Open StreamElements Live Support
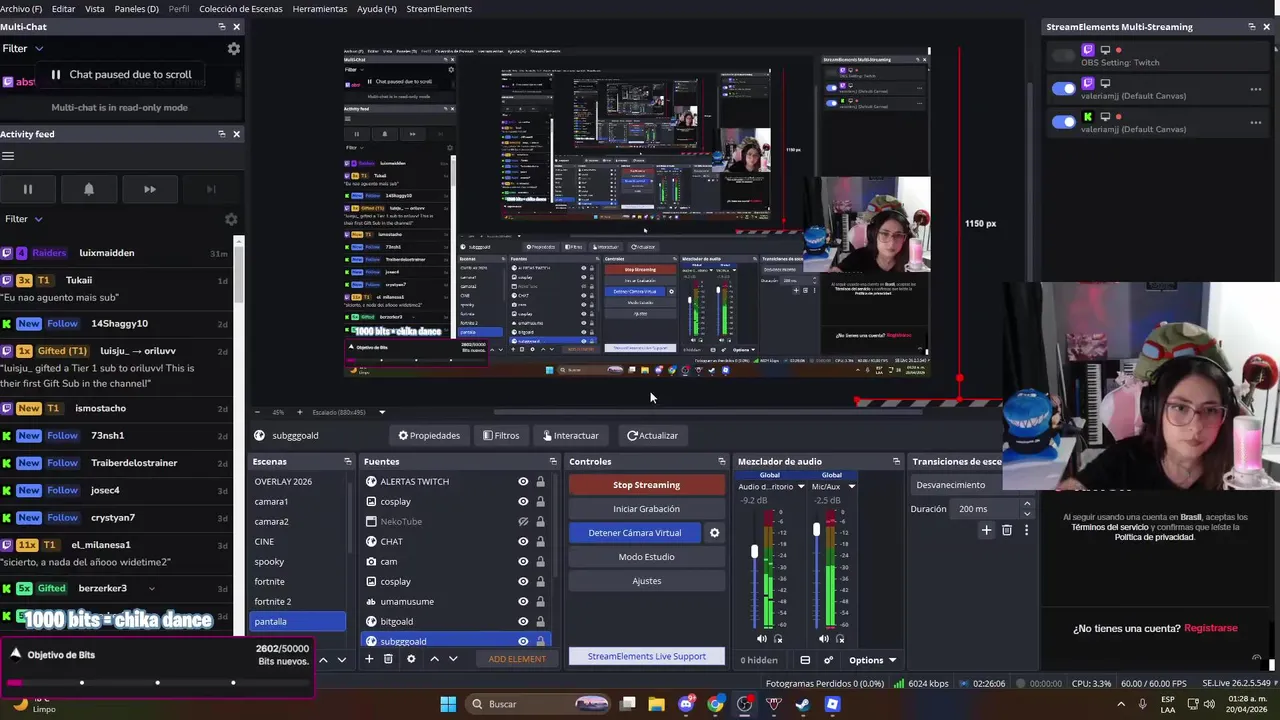 point(646,657)
